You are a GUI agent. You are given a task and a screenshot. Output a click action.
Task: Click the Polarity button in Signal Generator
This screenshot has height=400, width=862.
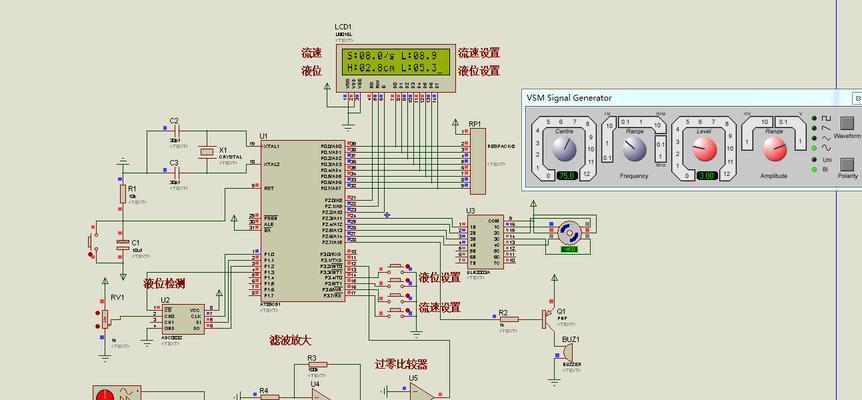tap(847, 165)
